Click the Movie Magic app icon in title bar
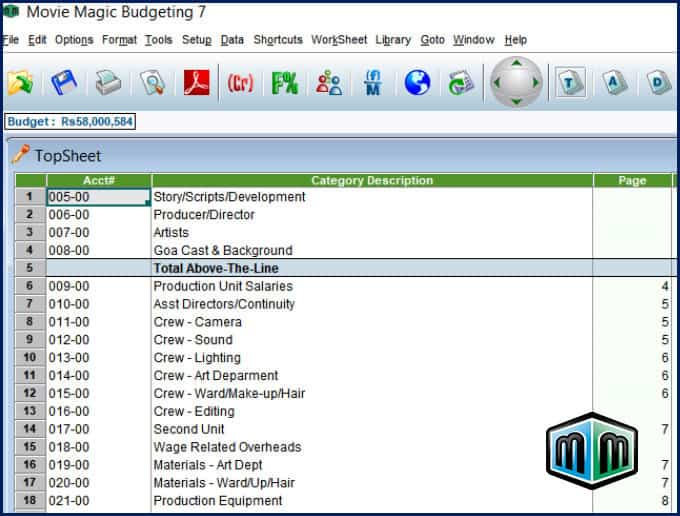The width and height of the screenshot is (680, 516). [x=11, y=12]
